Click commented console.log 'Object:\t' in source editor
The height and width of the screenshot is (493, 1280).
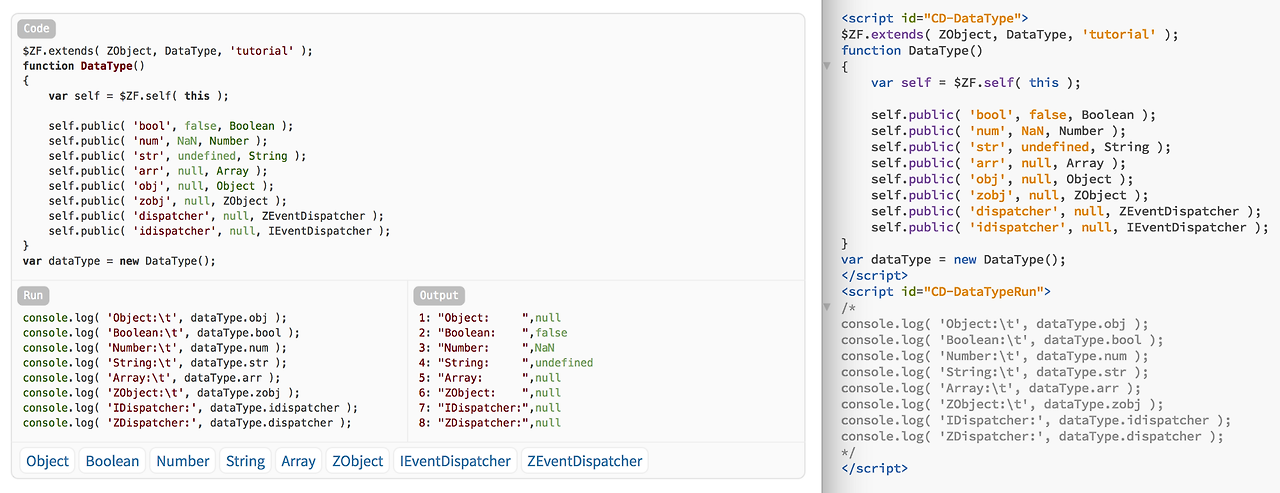pyautogui.click(x=995, y=324)
